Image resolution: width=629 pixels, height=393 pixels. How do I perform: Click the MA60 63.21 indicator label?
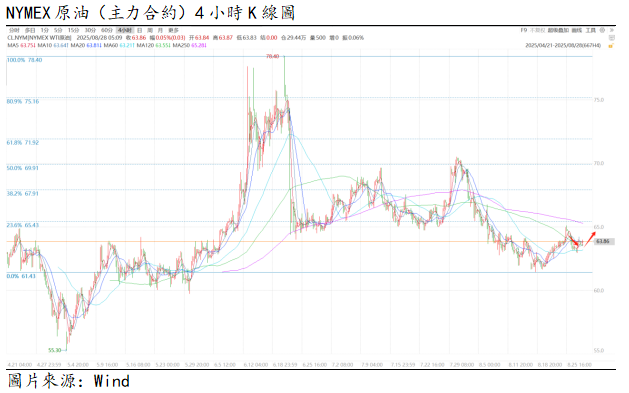pyautogui.click(x=119, y=46)
